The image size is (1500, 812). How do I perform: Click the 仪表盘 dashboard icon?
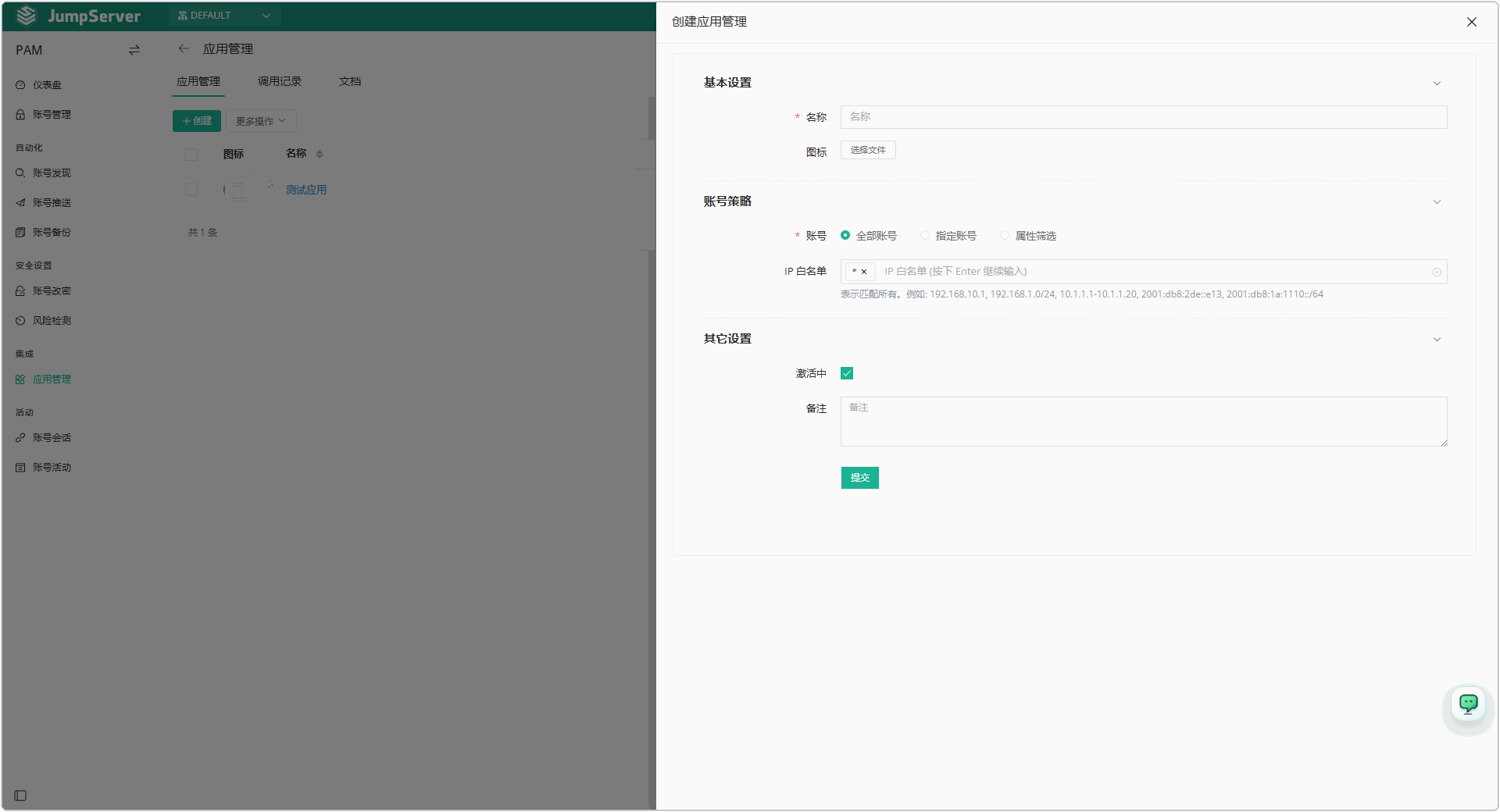point(20,85)
